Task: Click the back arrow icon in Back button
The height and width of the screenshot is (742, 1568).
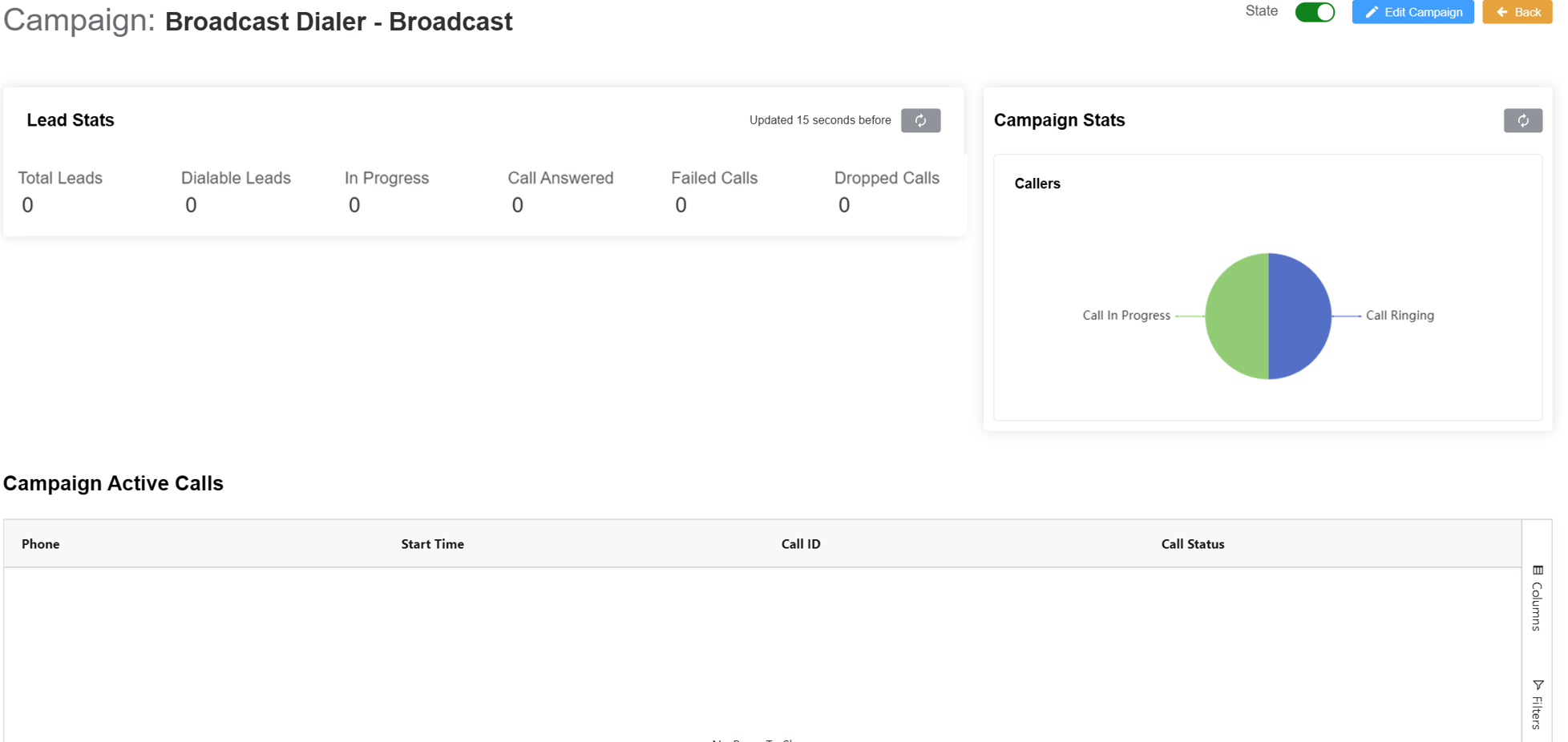Action: coord(1501,12)
